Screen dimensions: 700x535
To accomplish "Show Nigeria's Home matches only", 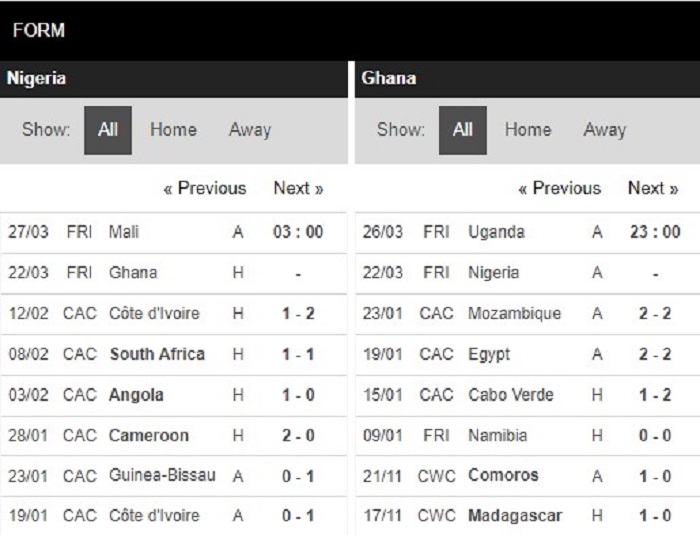I will tap(173, 130).
